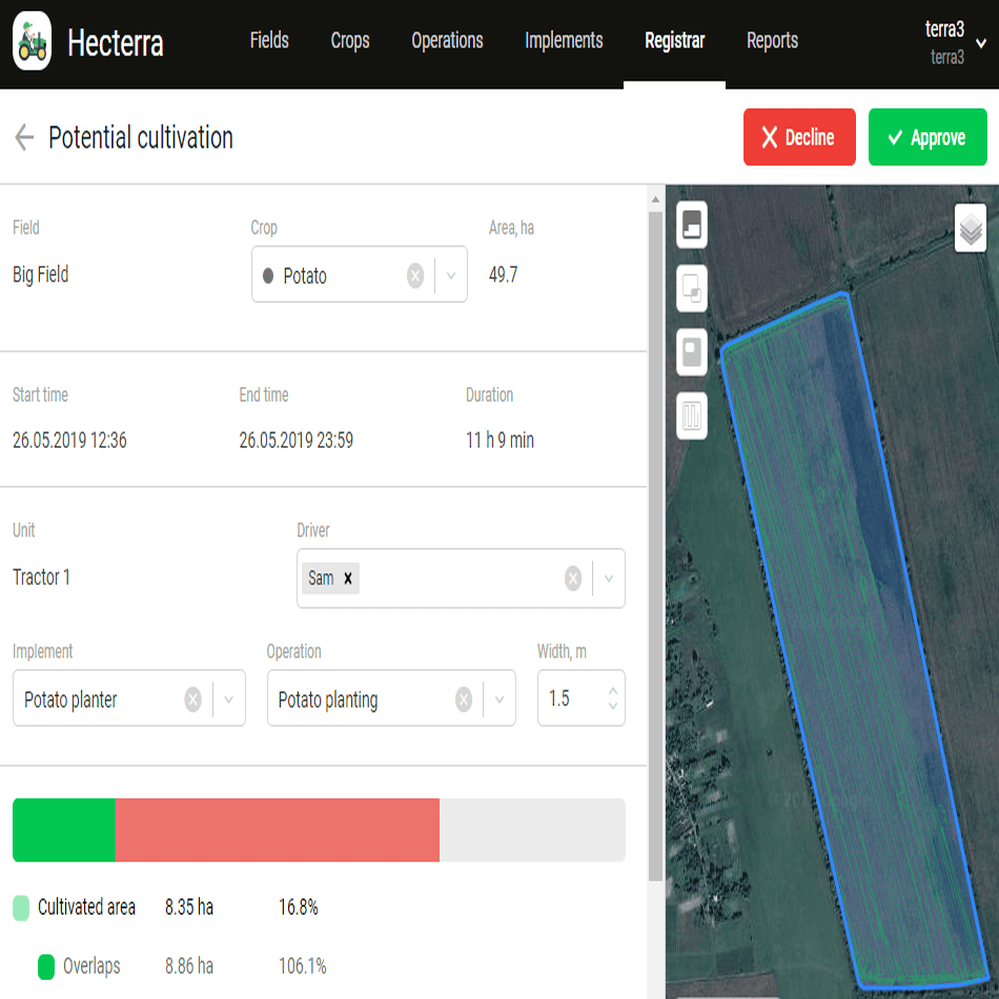Viewport: 999px width, 999px height.
Task: Toggle the map overlay with small inner square
Action: tap(692, 352)
